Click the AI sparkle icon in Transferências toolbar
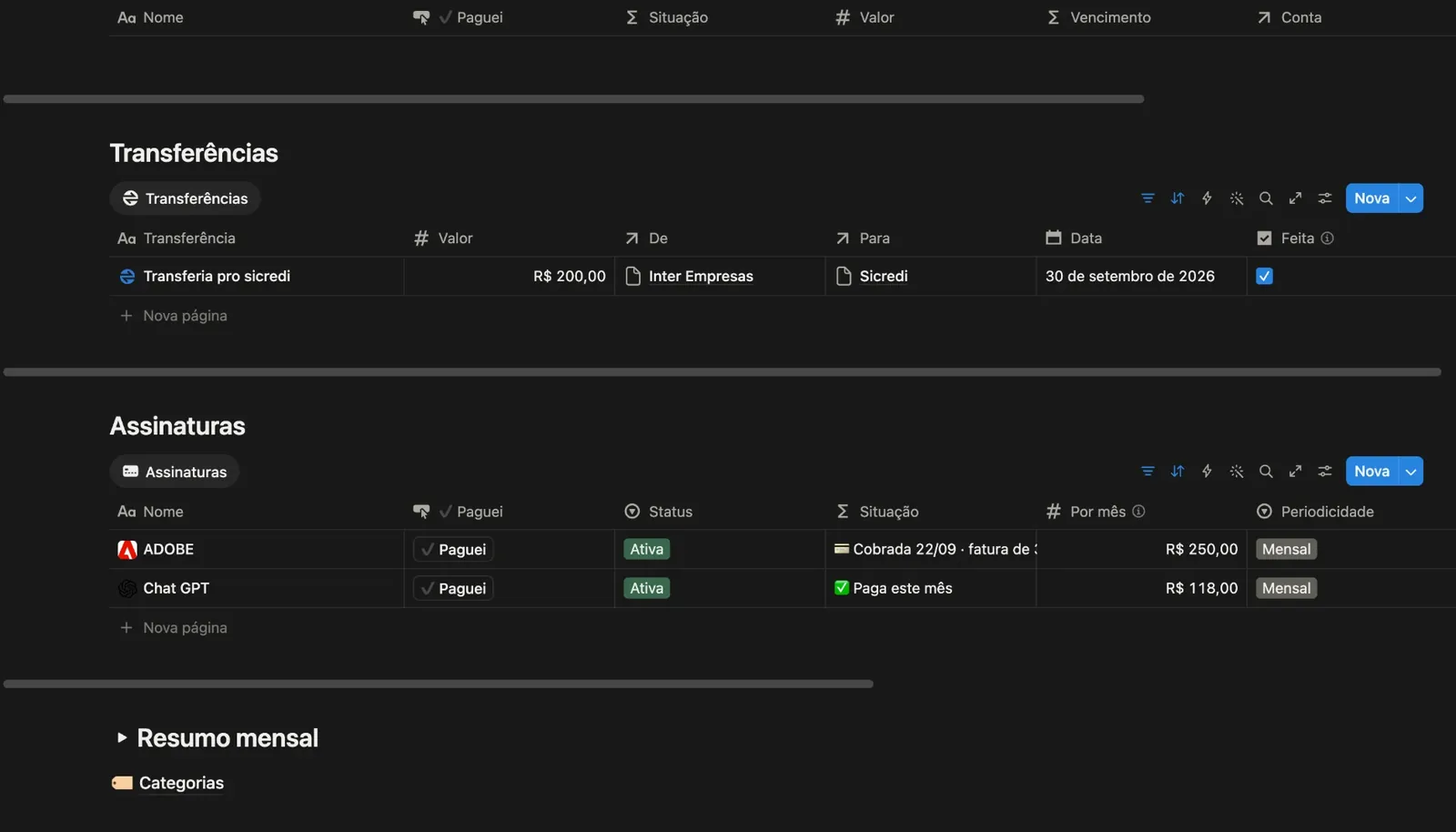Screen dimensions: 1456x832 coord(1237,198)
